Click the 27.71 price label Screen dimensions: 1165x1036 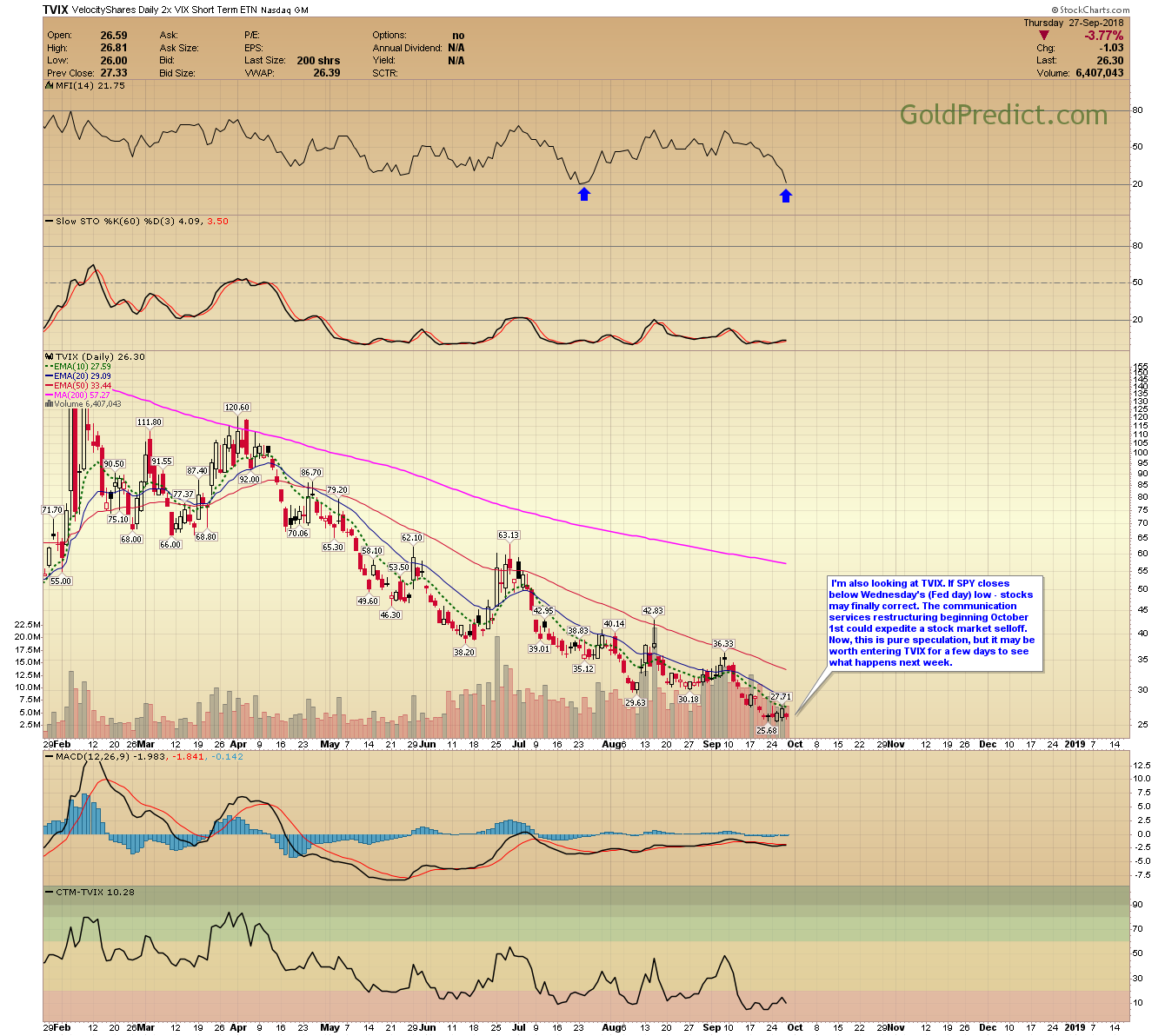coord(781,696)
